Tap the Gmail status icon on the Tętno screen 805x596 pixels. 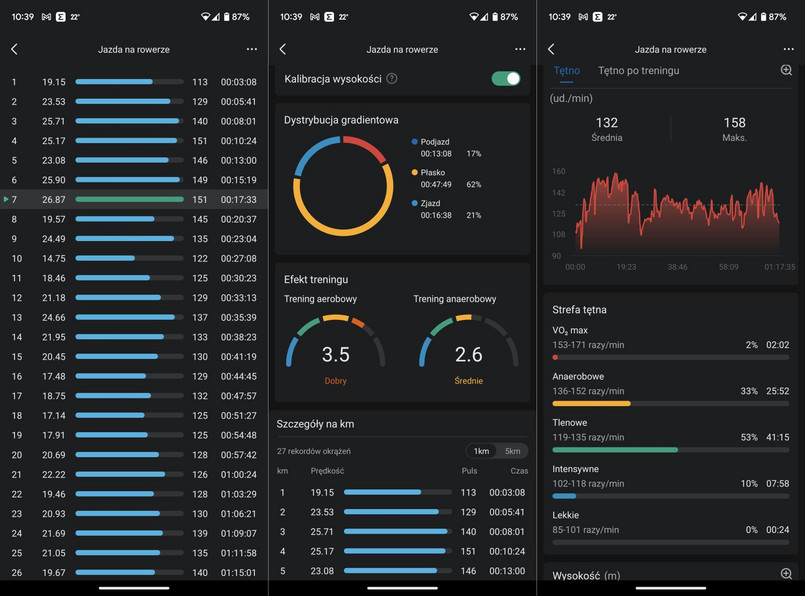pos(583,17)
